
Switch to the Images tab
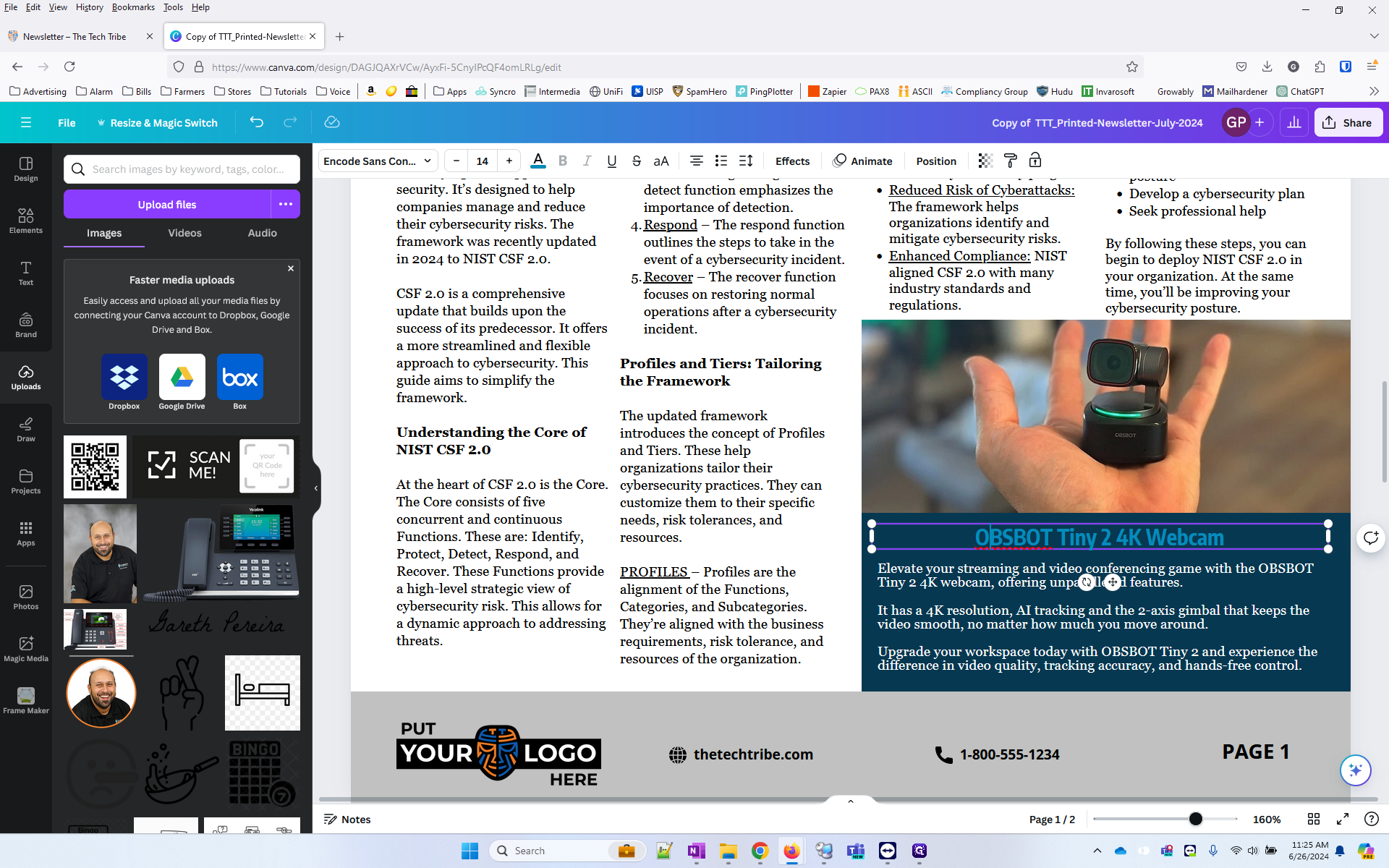coord(104,233)
